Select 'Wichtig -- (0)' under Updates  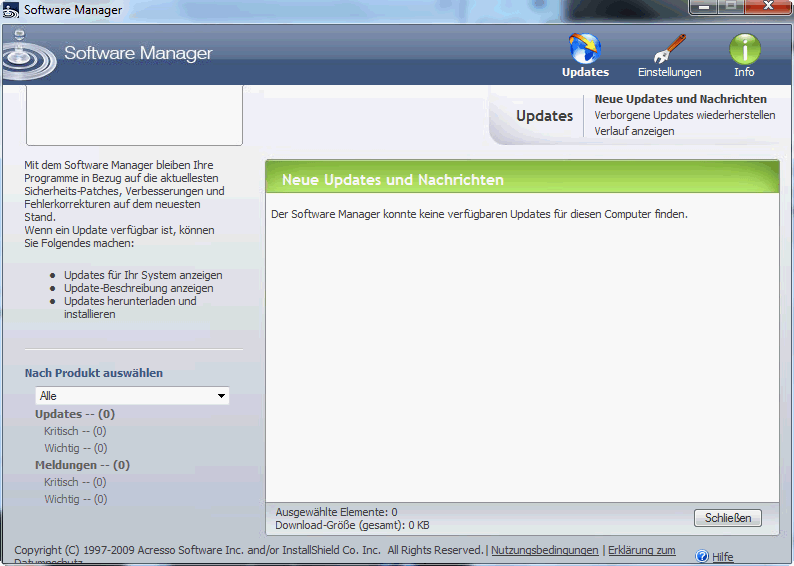pos(75,448)
